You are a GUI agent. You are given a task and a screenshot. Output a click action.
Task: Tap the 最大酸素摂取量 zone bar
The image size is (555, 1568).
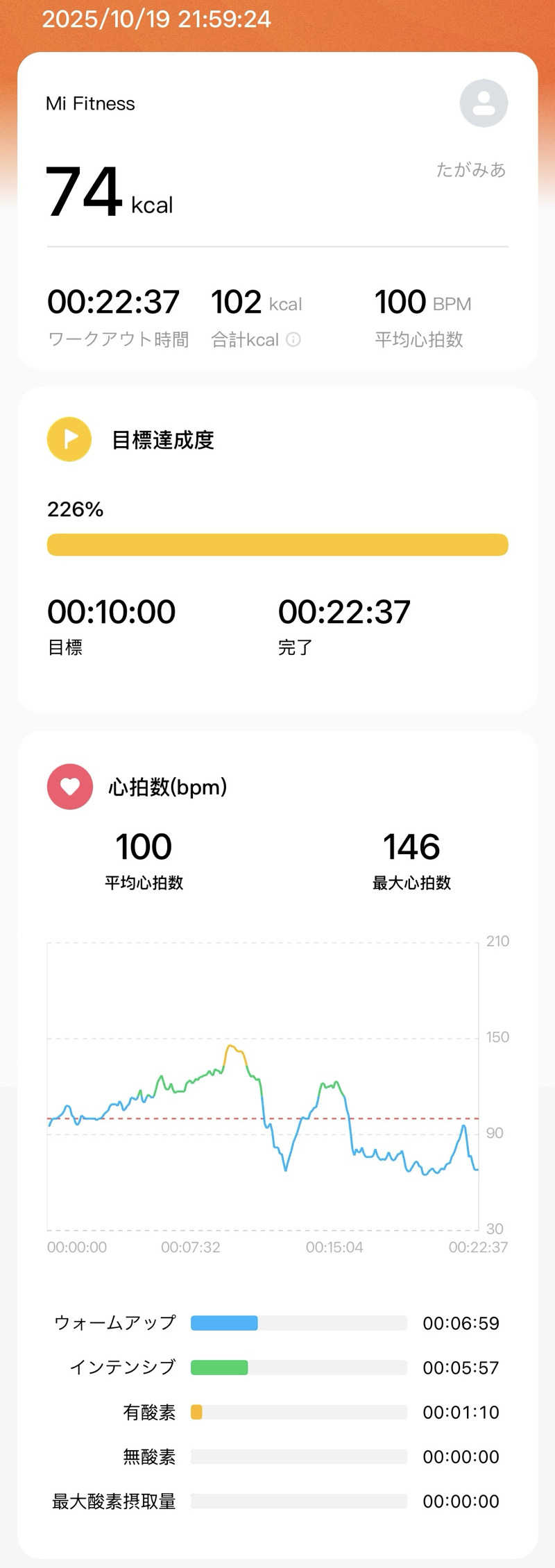298,1501
